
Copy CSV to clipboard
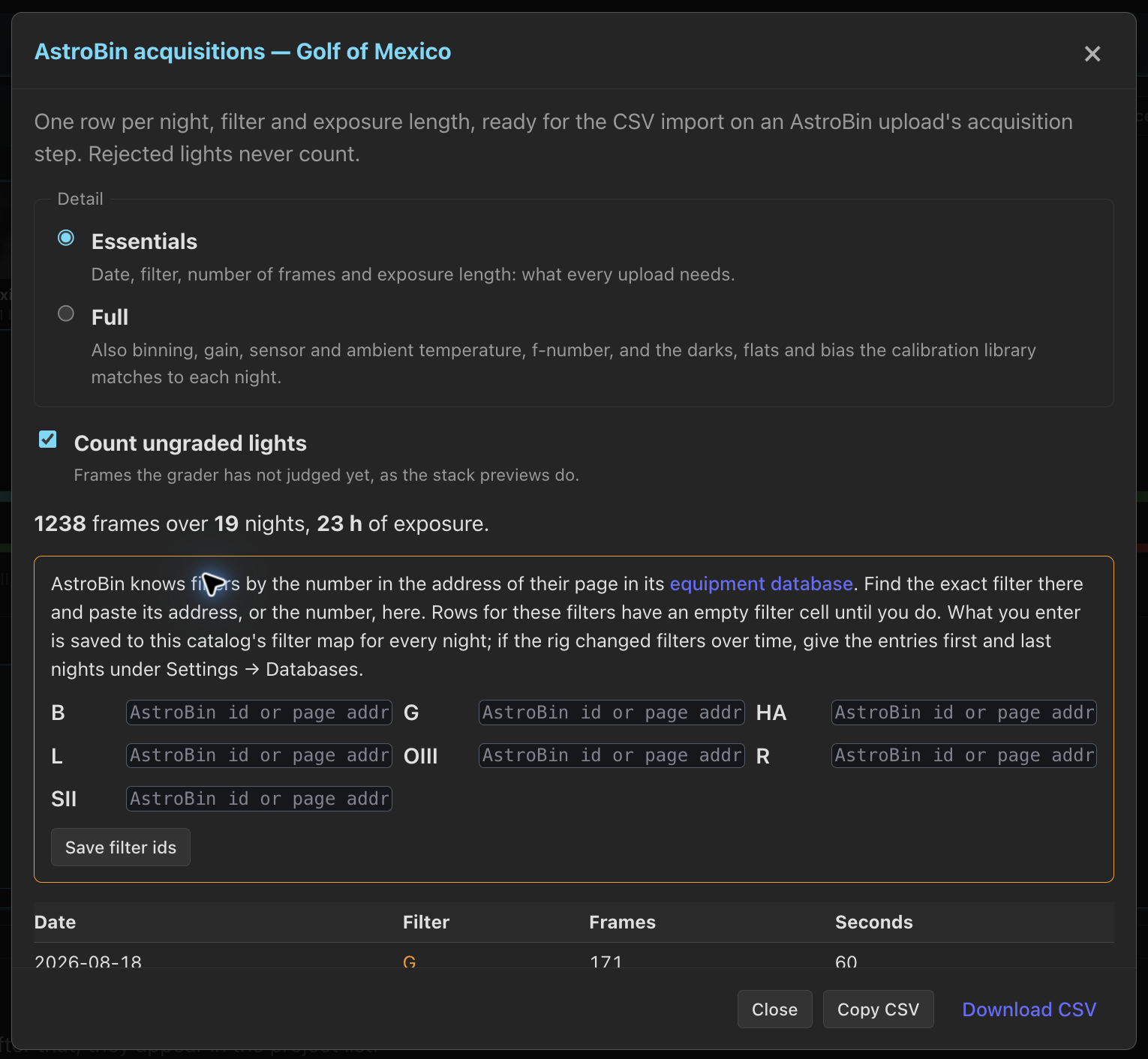[x=878, y=1009]
